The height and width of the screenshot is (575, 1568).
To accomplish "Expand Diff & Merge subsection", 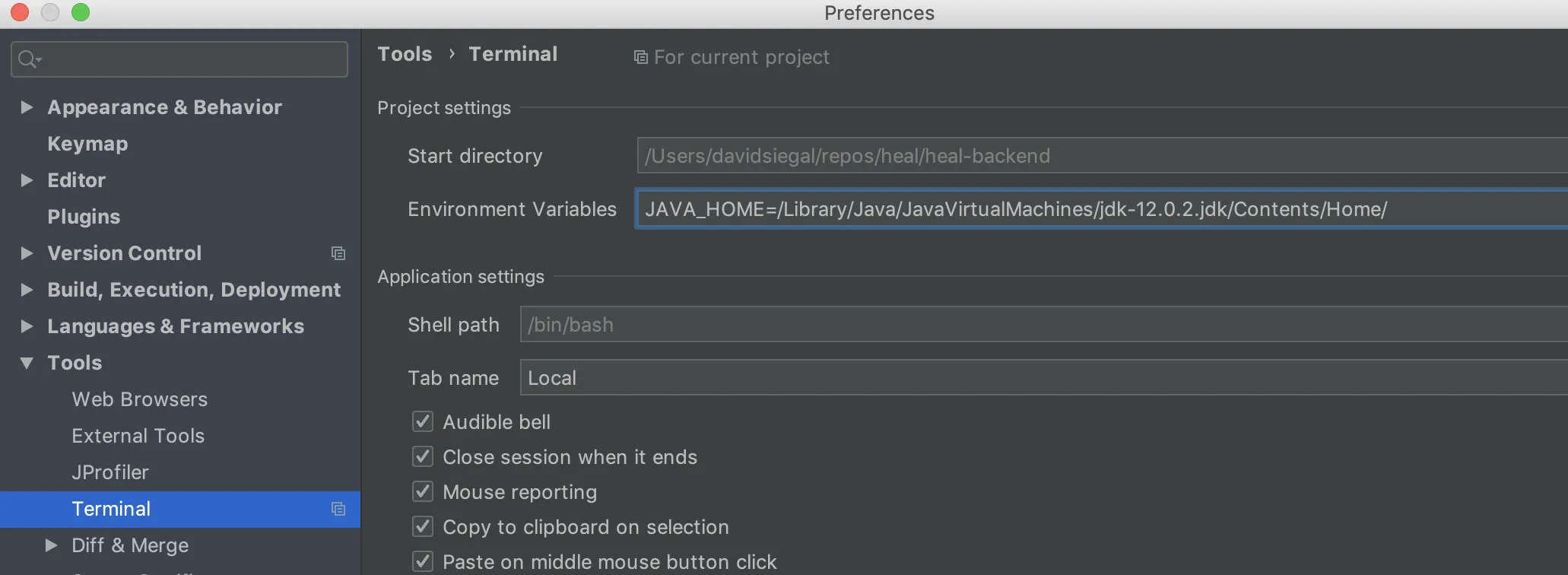I will point(51,545).
